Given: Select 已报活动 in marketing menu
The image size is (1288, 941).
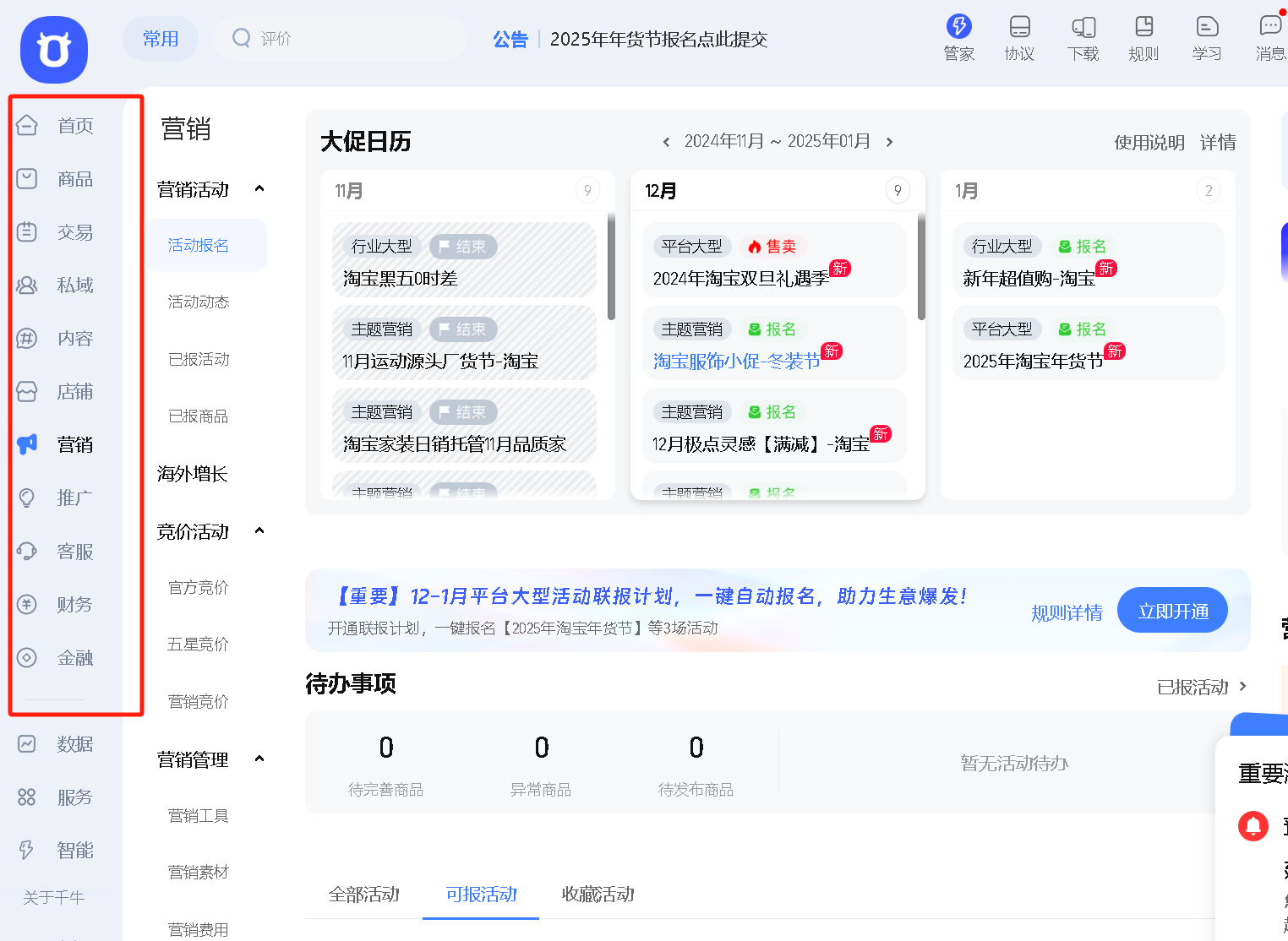Looking at the screenshot, I should pyautogui.click(x=199, y=360).
